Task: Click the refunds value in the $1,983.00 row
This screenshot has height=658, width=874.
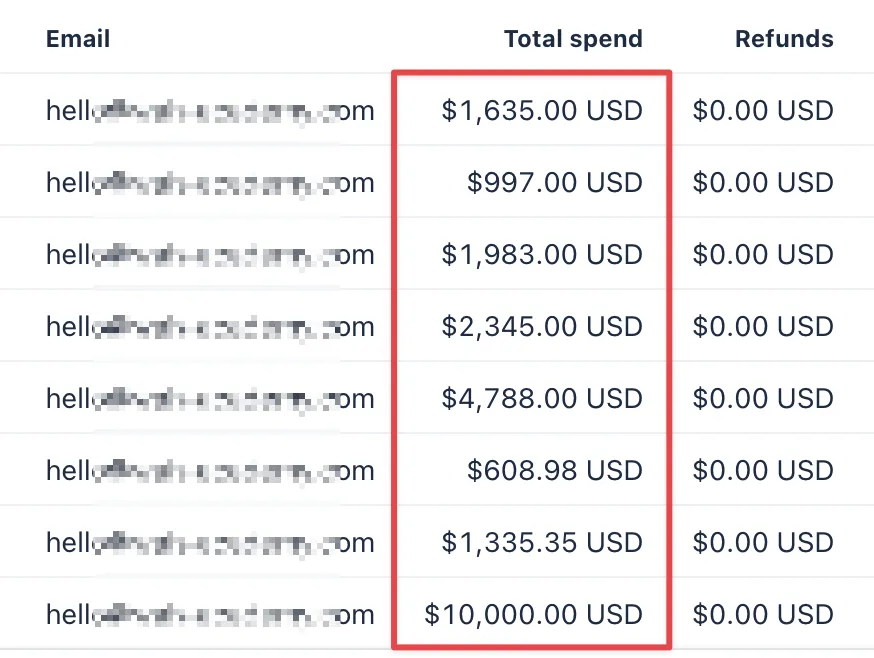Action: 763,255
